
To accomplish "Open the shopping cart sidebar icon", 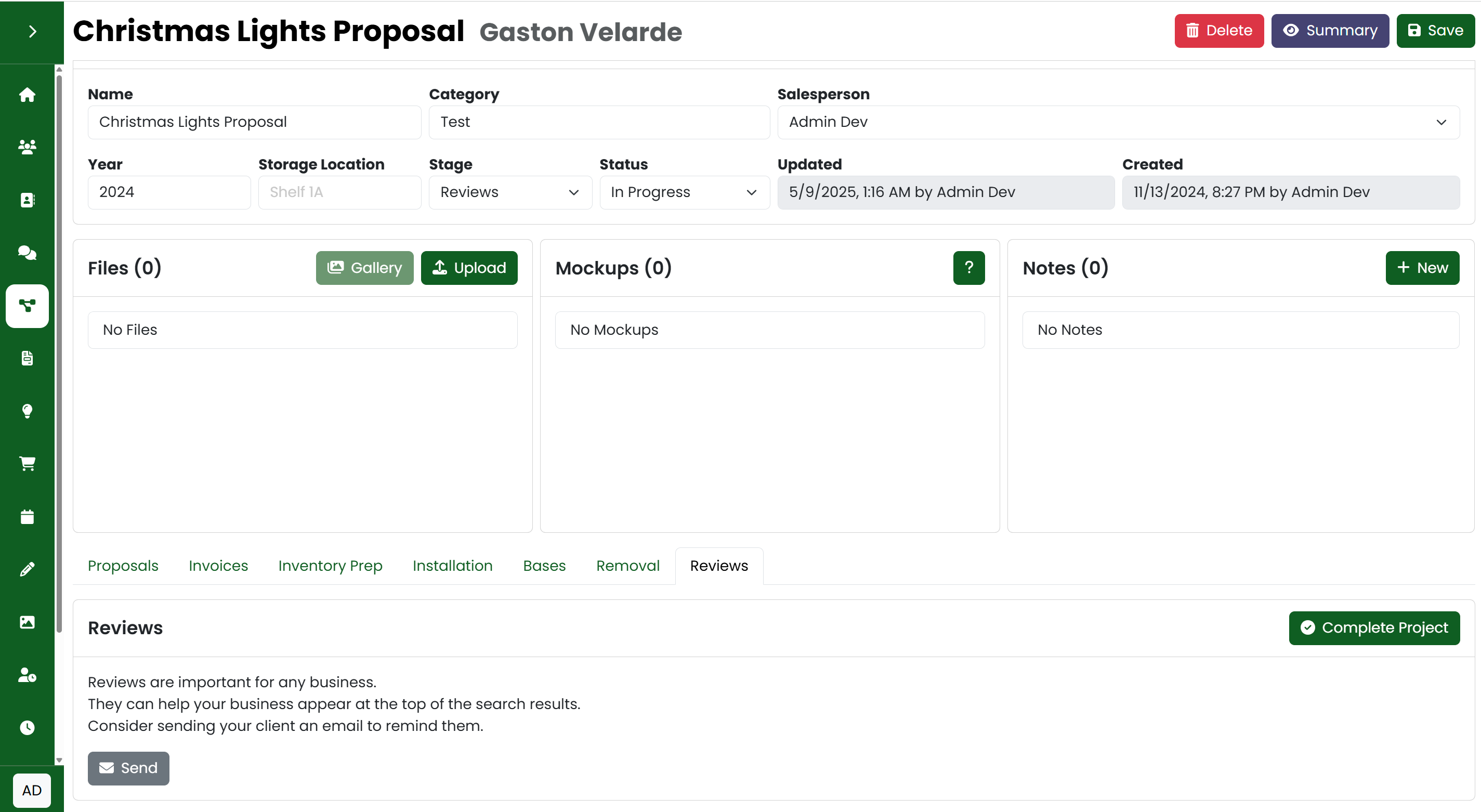I will pos(27,464).
